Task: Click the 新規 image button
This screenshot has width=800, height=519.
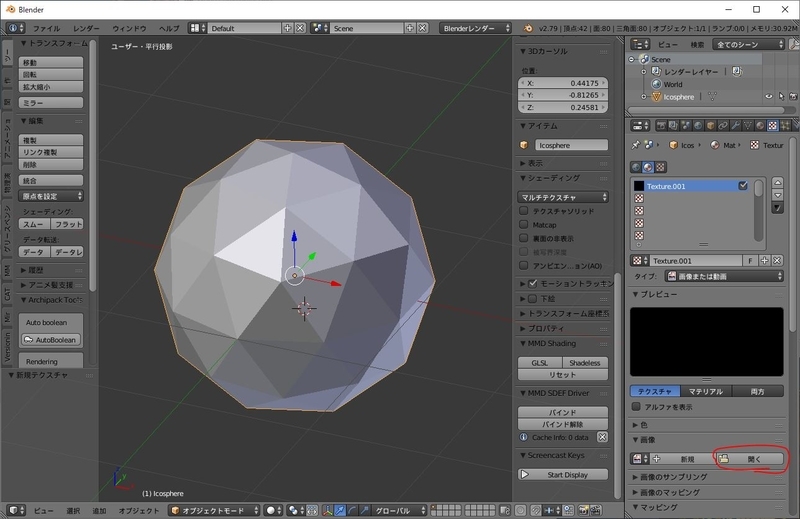Action: point(682,459)
